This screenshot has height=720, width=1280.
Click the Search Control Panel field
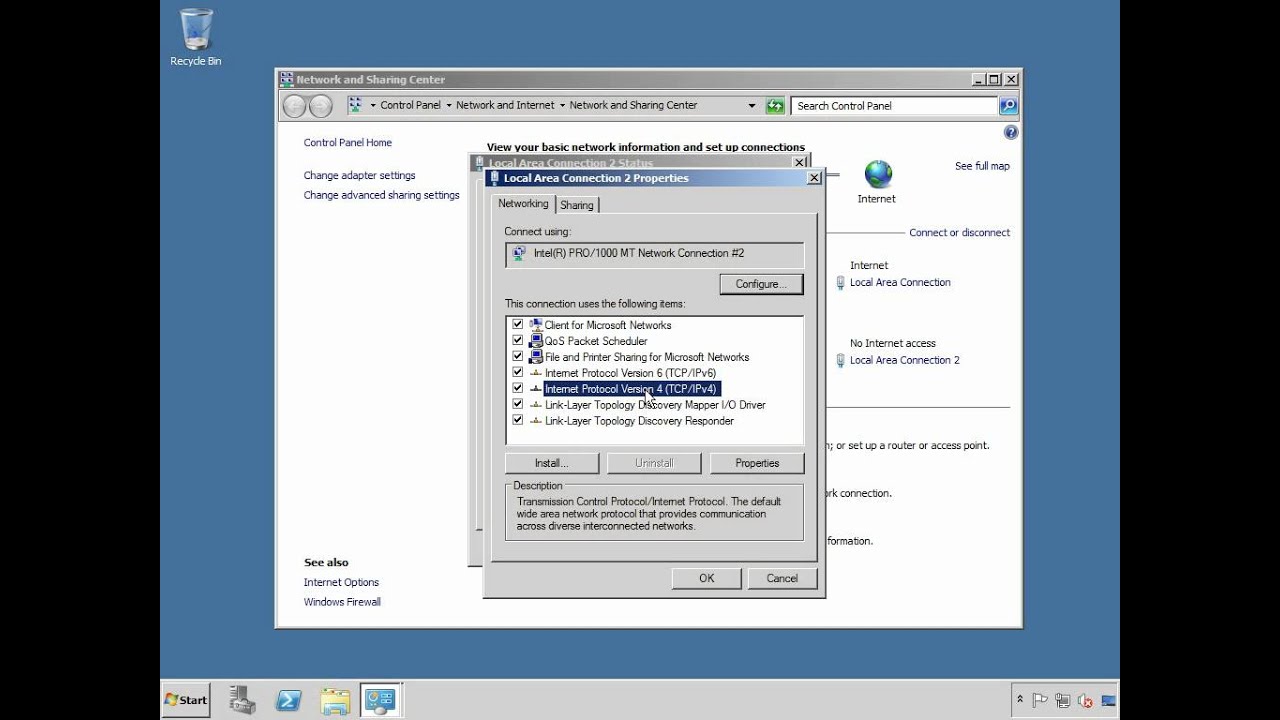pyautogui.click(x=894, y=105)
